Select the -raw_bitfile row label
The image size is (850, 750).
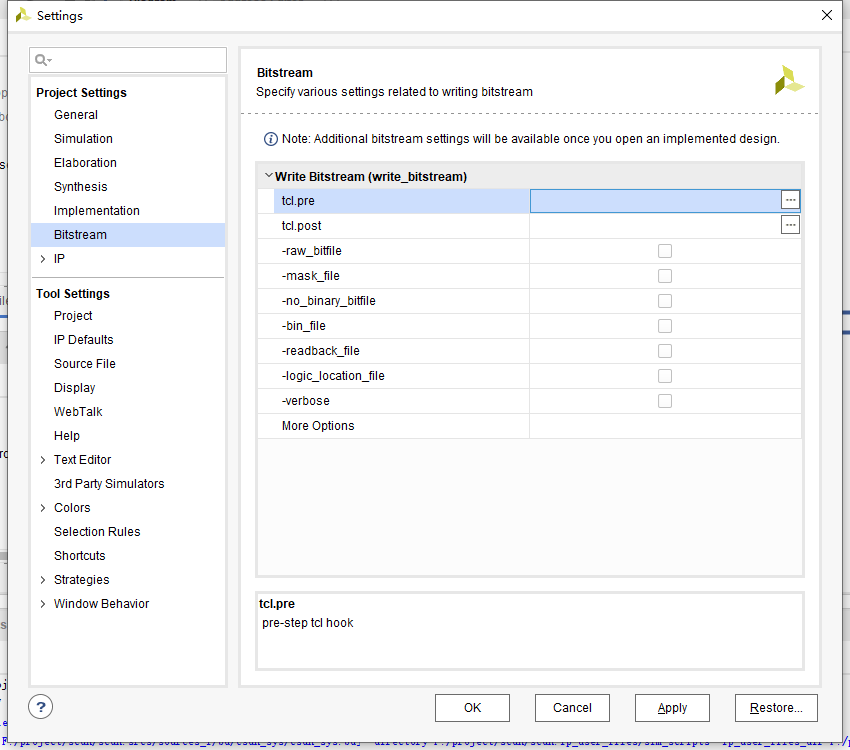(312, 251)
